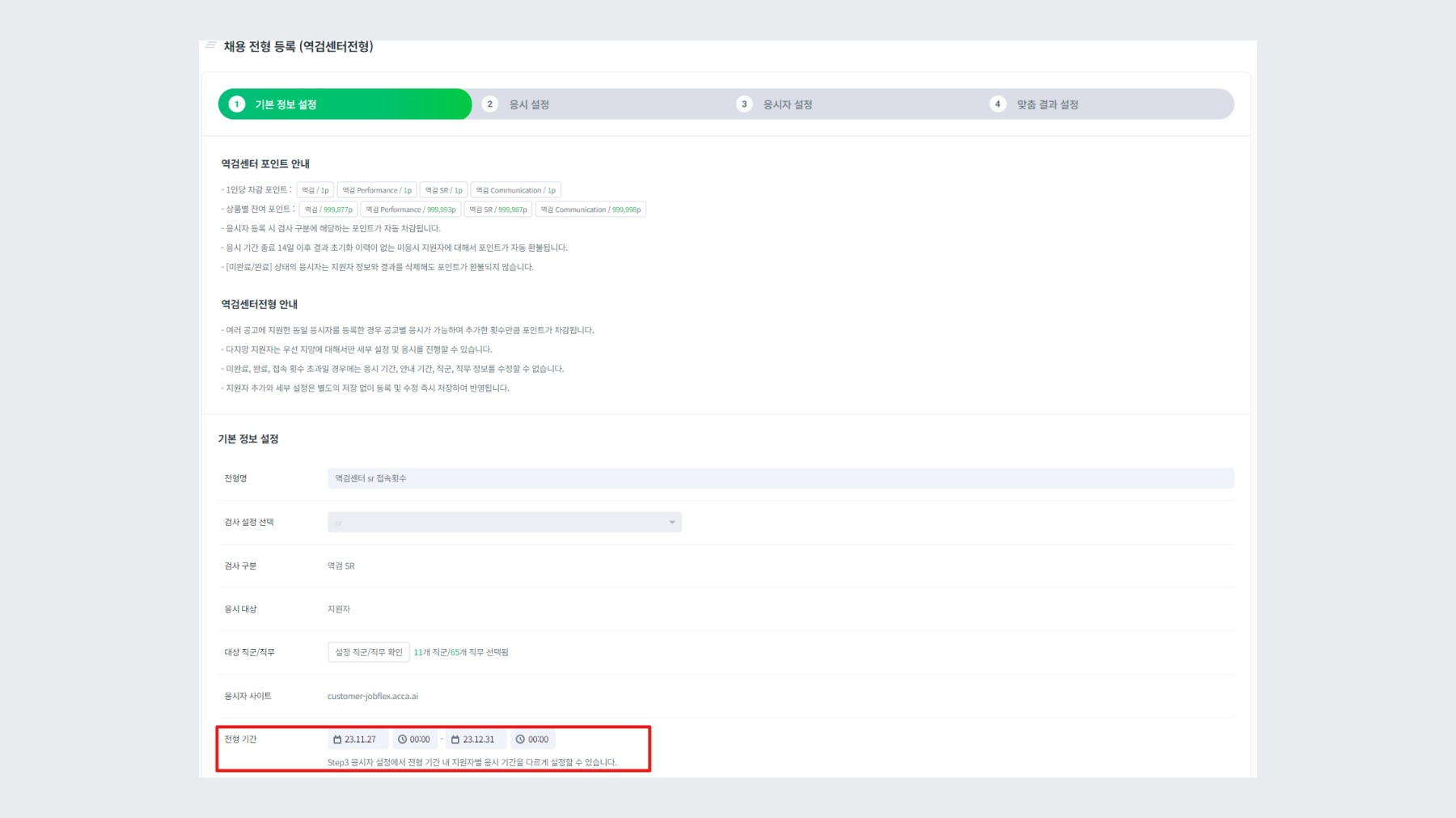Click the clock icon beside the end time 00:00
Image resolution: width=1456 pixels, height=818 pixels.
click(520, 739)
